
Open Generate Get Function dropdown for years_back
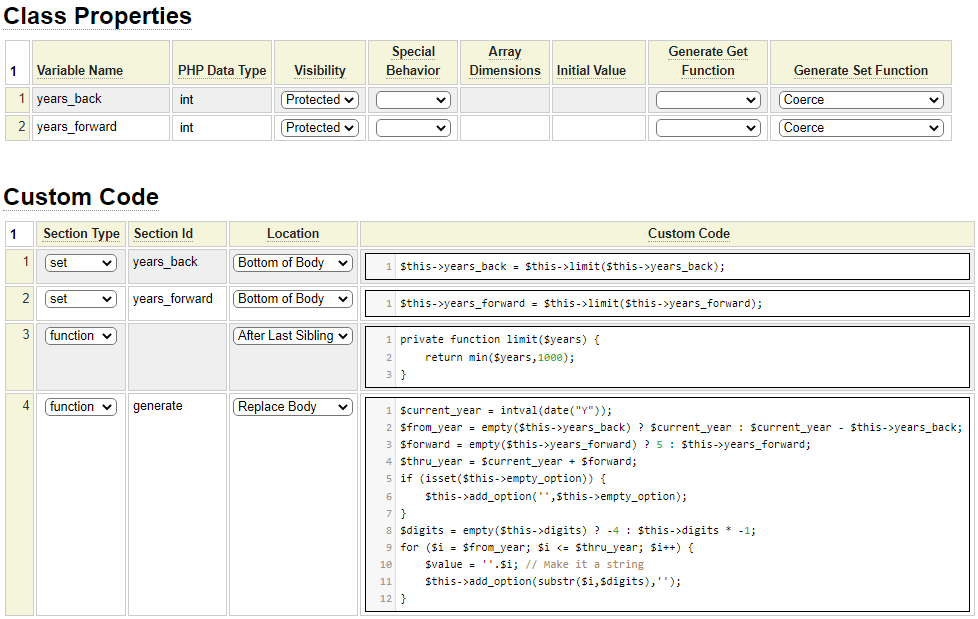(x=708, y=100)
